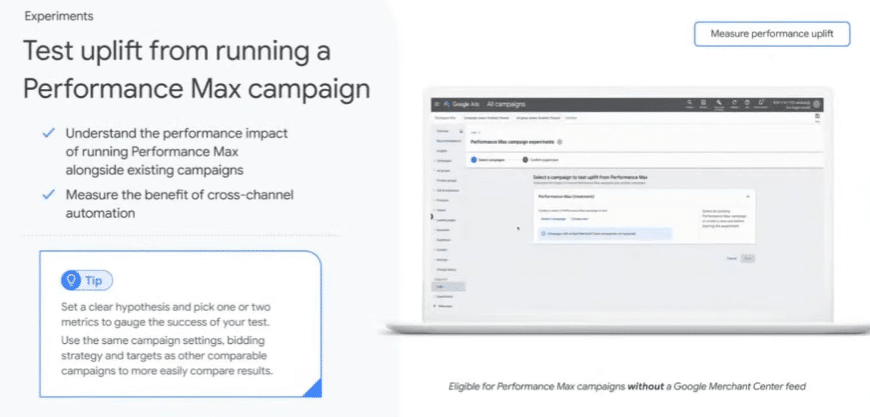Open Recommendations in the sidebar
Viewport: 870px width, 417px height.
click(x=449, y=141)
